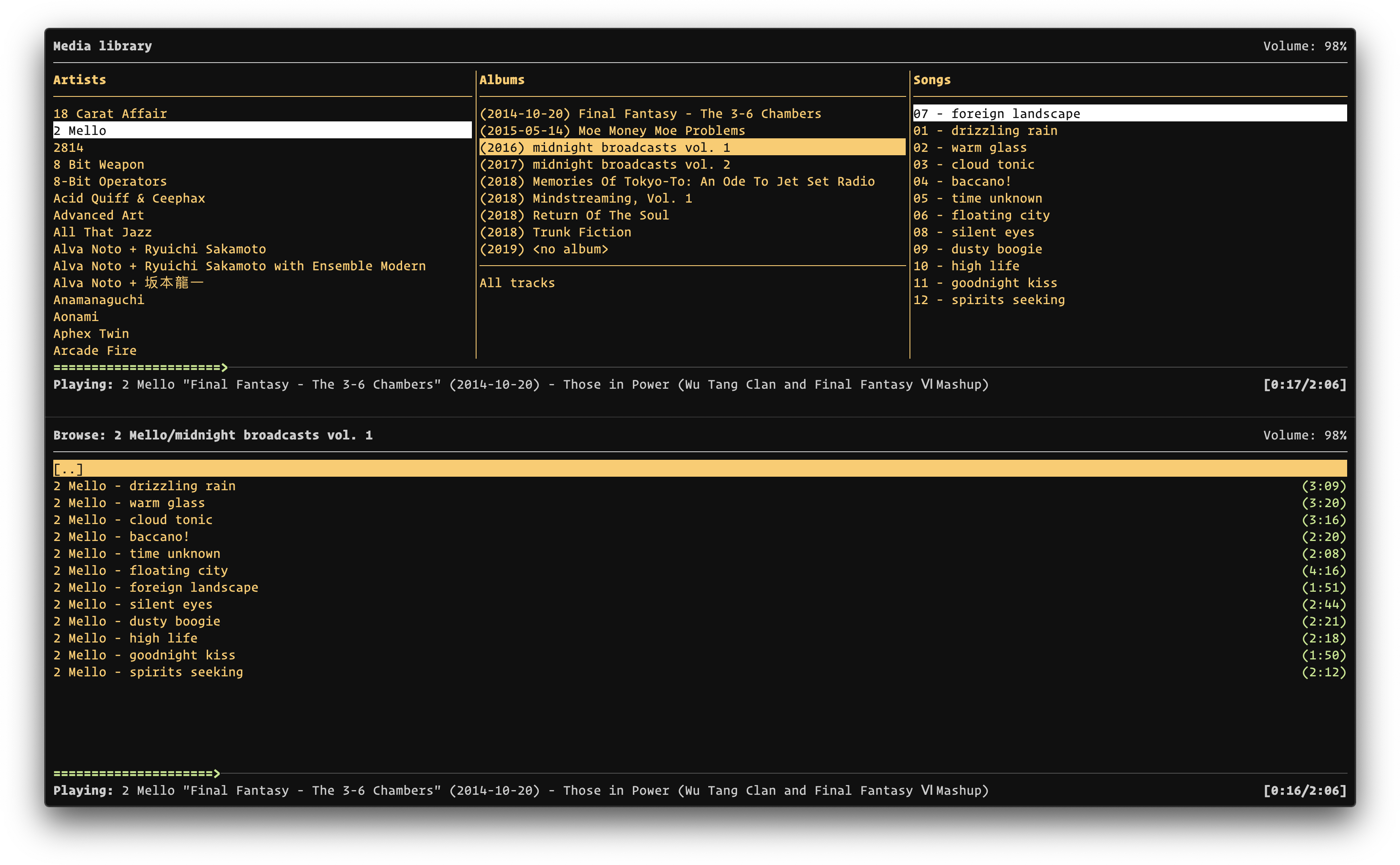
Task: Click elapsed time [0:17/2:06]
Action: pos(1304,384)
